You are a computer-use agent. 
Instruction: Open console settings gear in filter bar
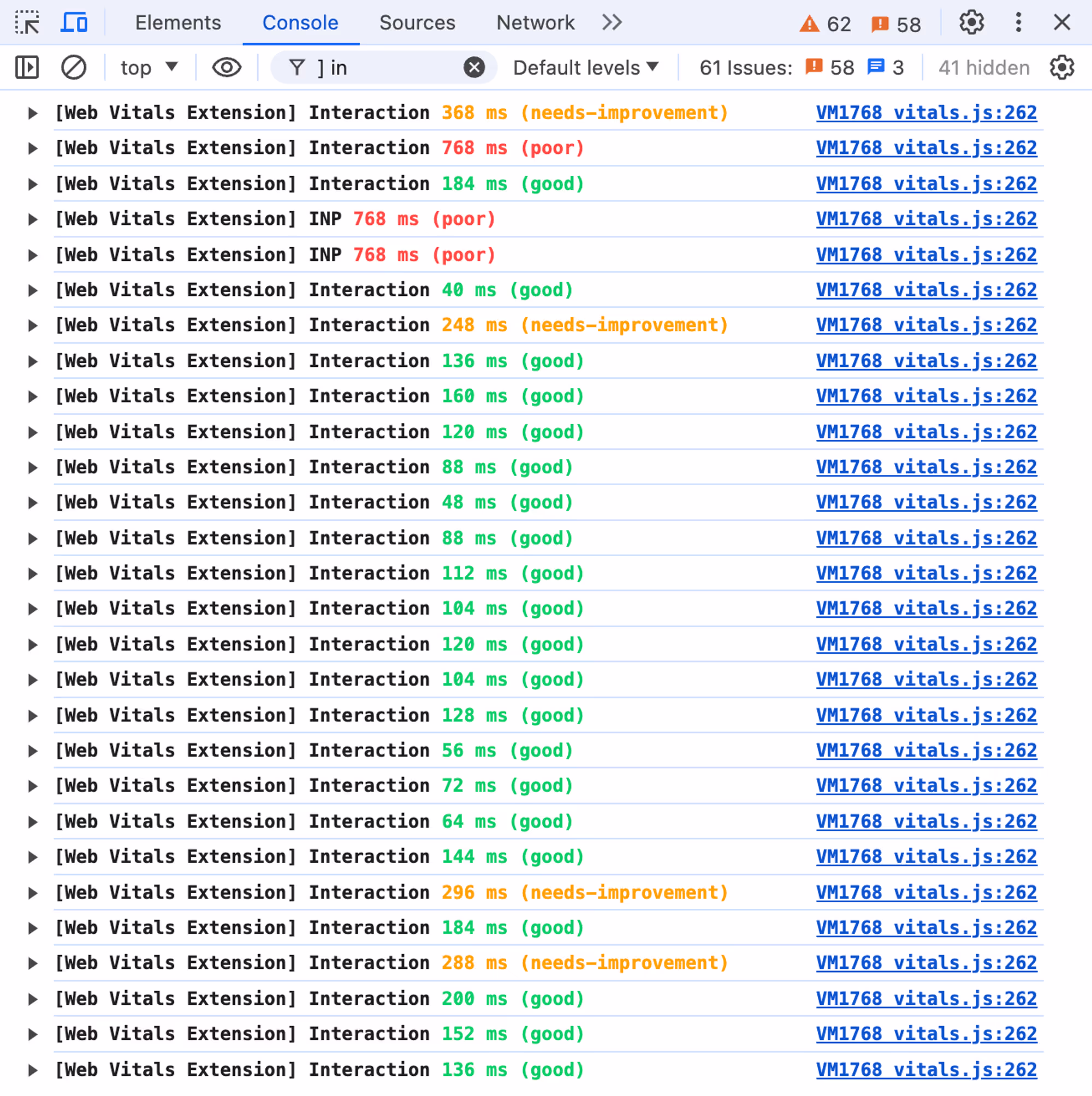coord(1061,68)
